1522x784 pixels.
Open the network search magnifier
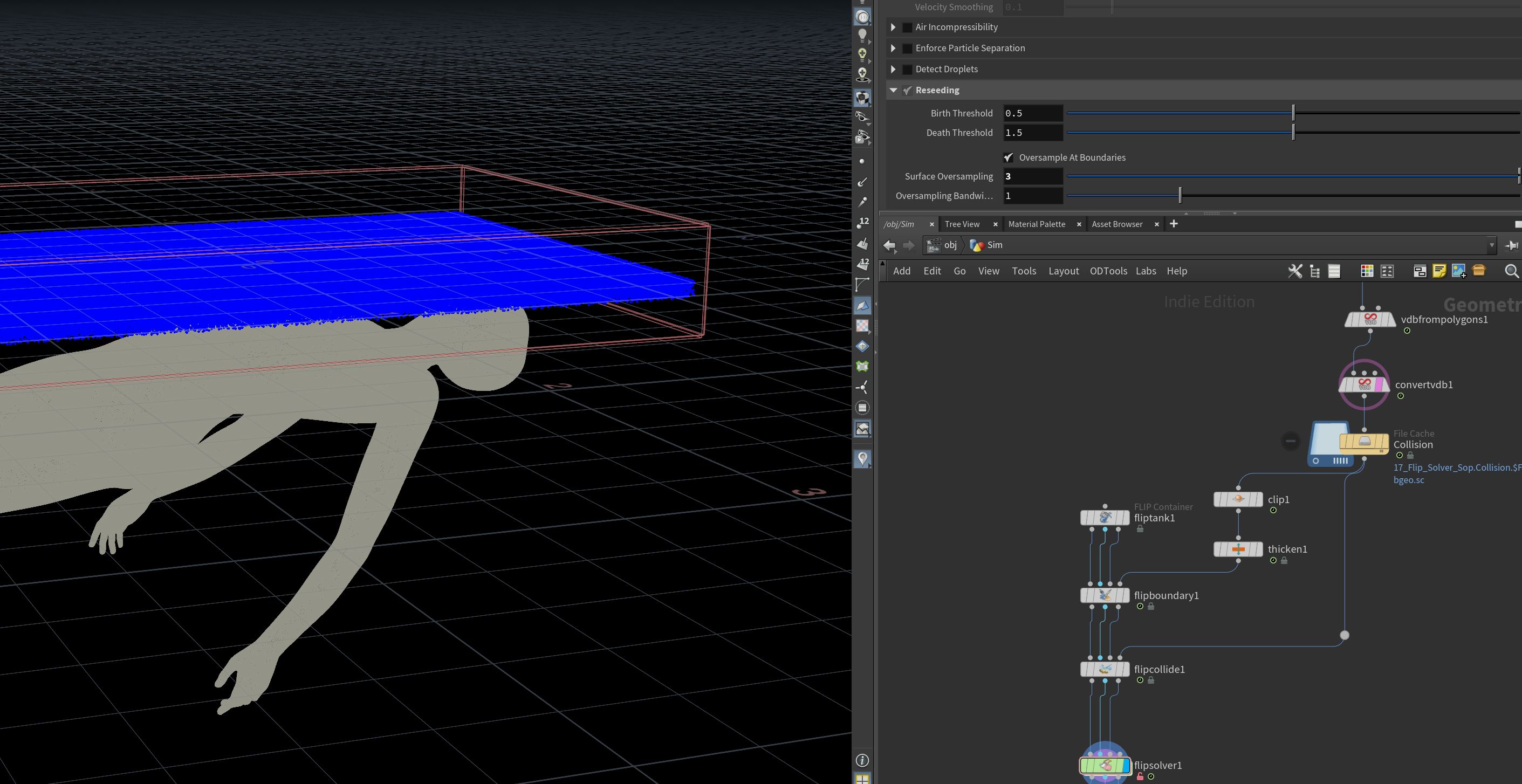(x=1511, y=271)
